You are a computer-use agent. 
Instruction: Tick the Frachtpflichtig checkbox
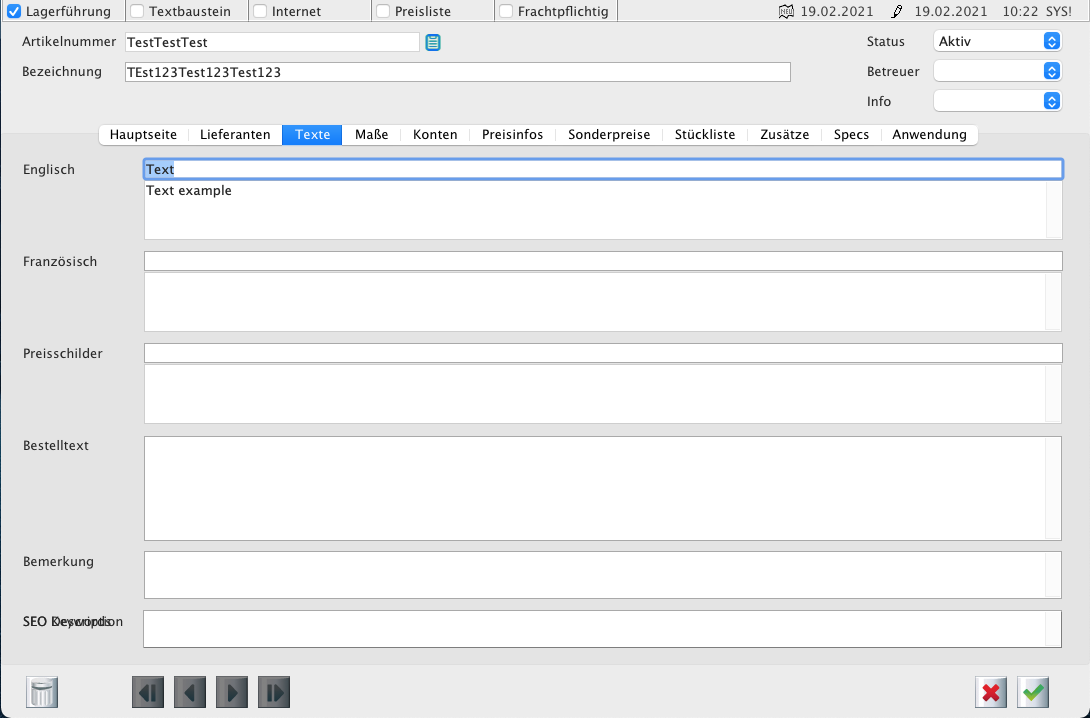point(506,12)
